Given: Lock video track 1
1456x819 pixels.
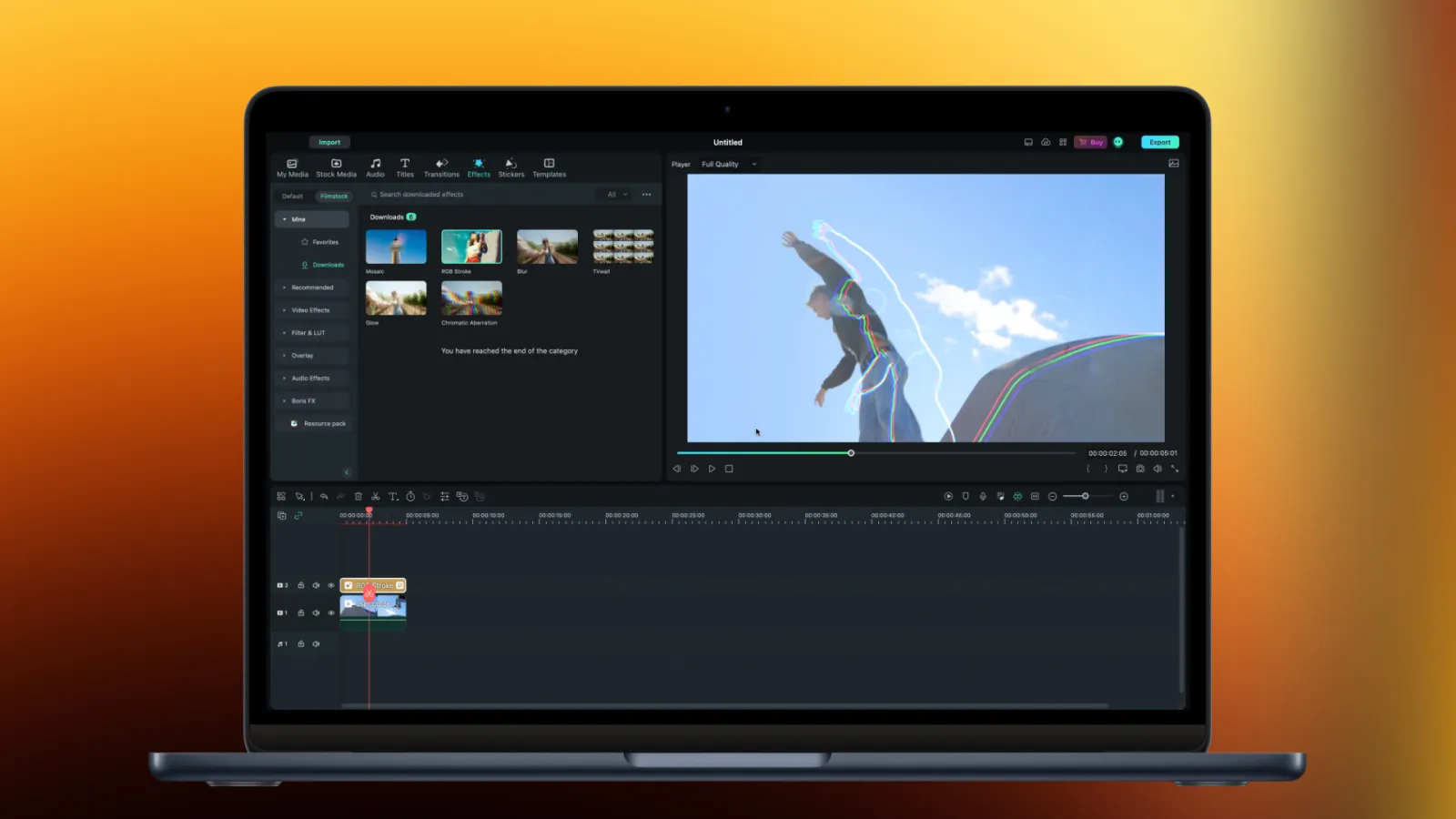Looking at the screenshot, I should 301,613.
